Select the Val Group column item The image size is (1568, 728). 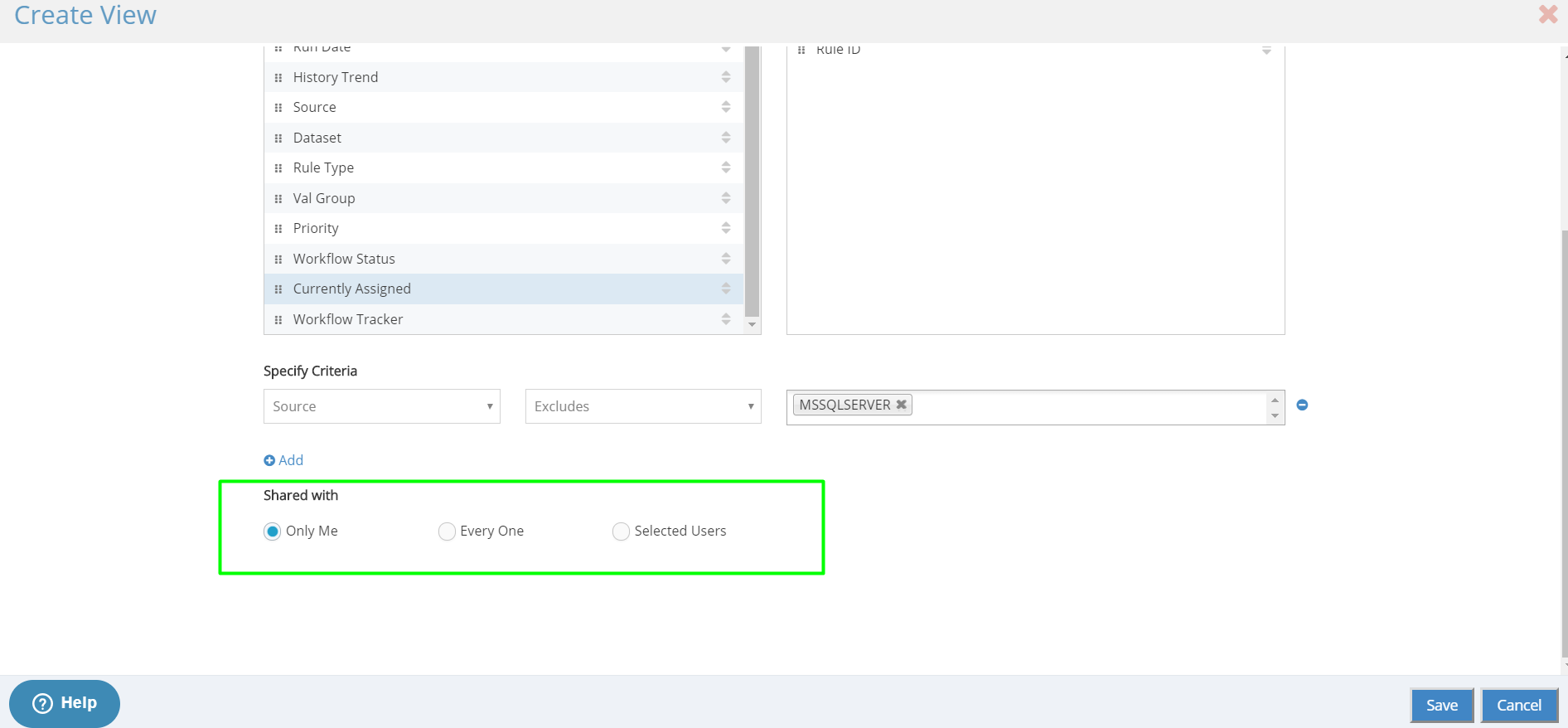[504, 198]
